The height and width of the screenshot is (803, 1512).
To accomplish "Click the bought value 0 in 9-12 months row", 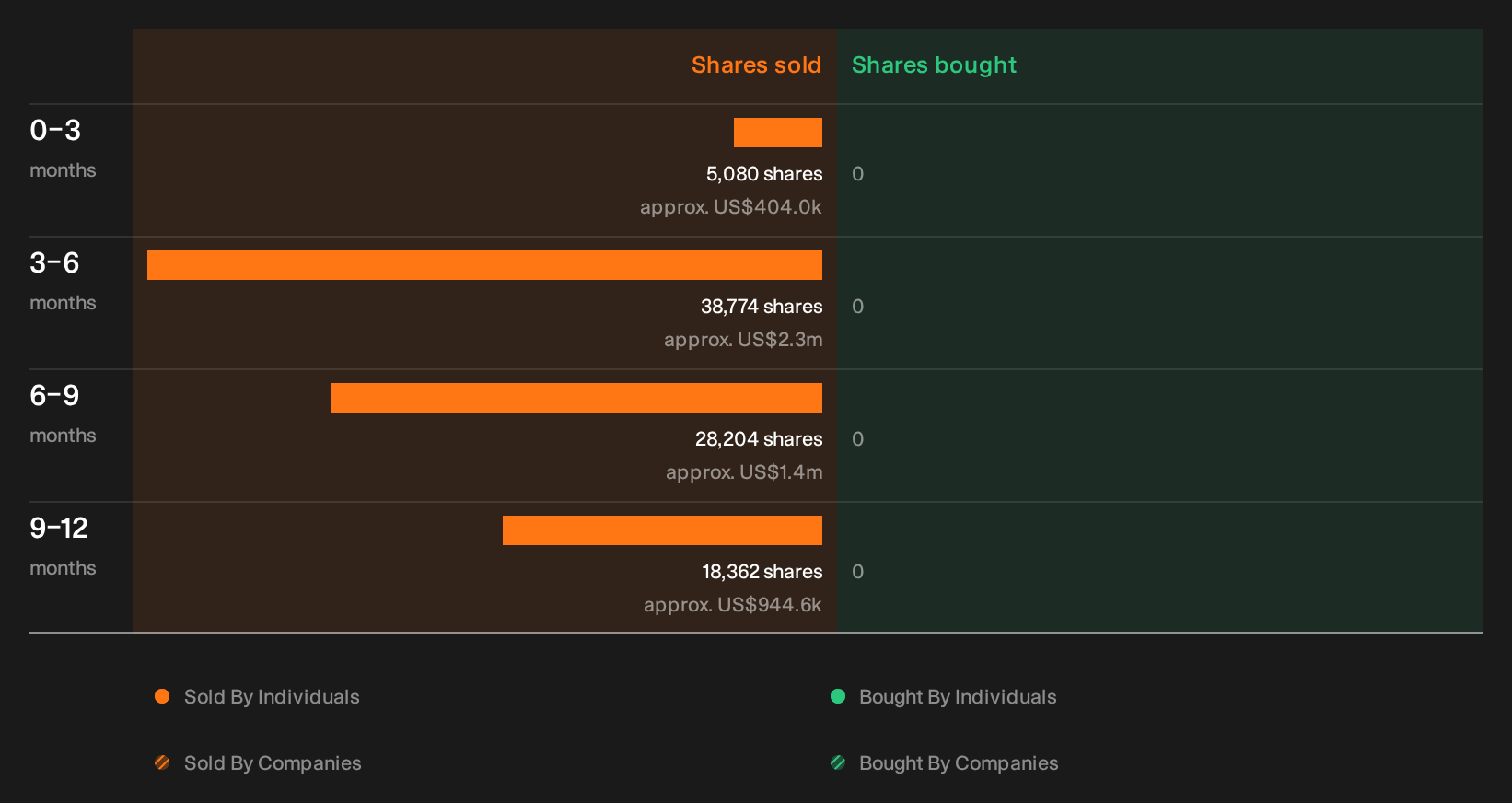I will [x=858, y=572].
